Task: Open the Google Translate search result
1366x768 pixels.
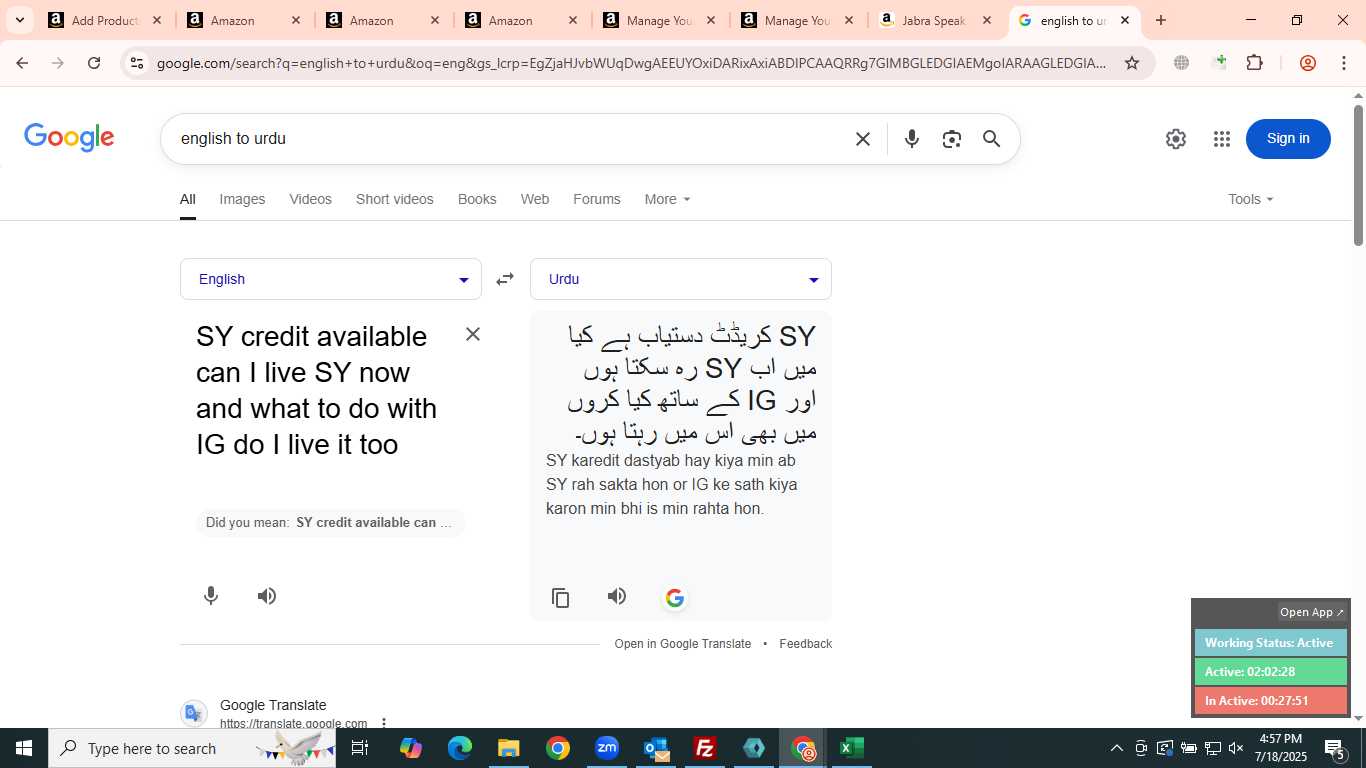Action: pos(273,705)
